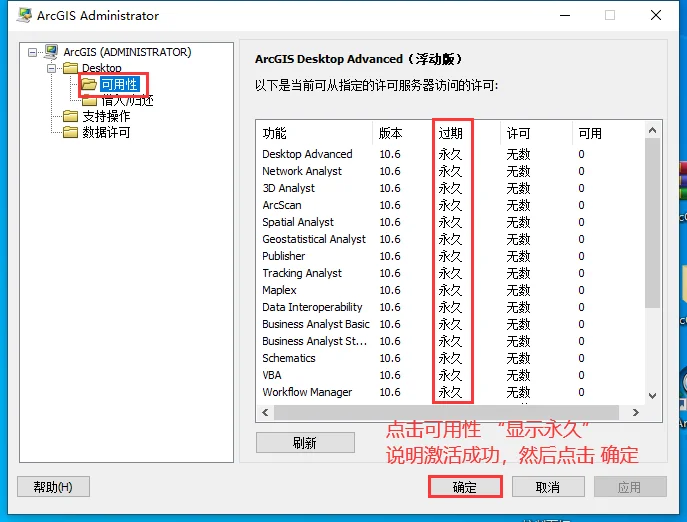This screenshot has height=522, width=687.
Task: Select the Business Analyst St... row
Action: tap(451, 341)
